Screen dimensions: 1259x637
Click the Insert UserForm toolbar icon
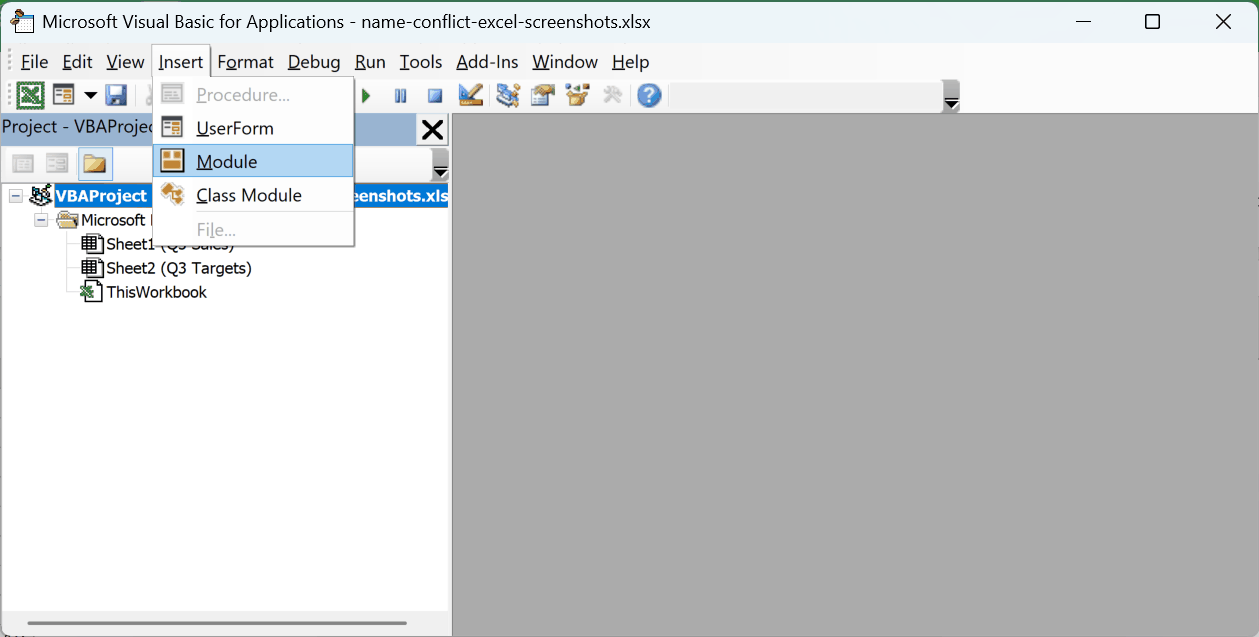coord(64,95)
